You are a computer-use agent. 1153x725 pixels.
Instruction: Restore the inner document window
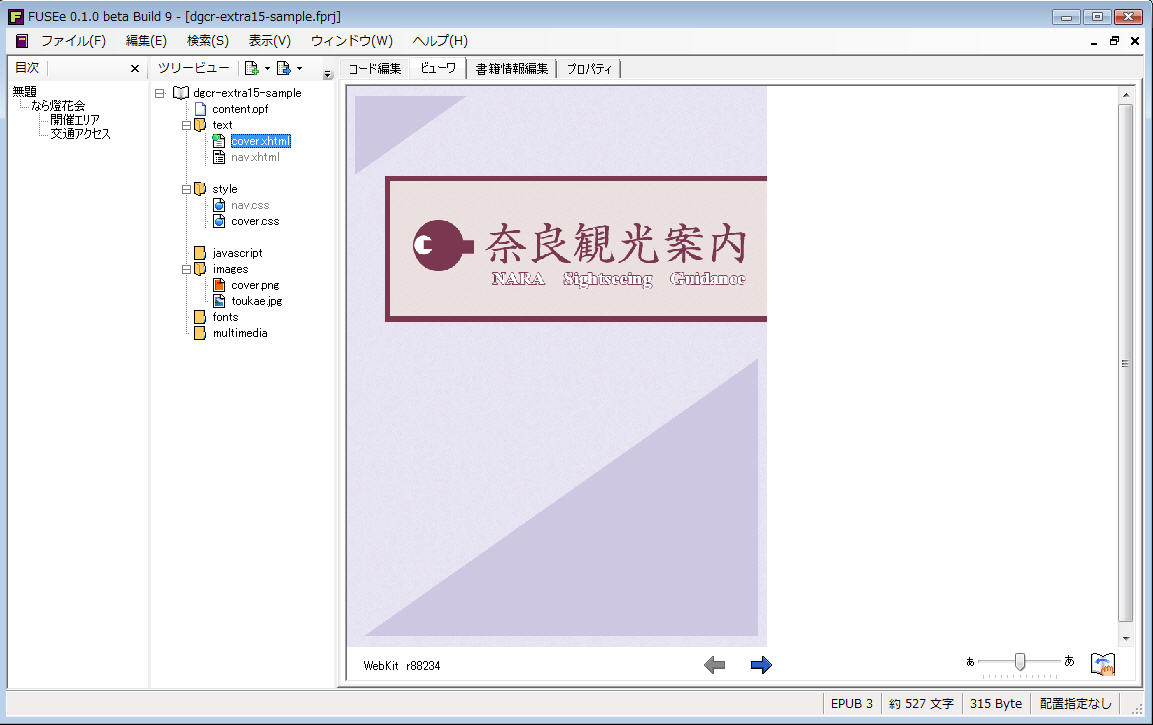[1114, 41]
